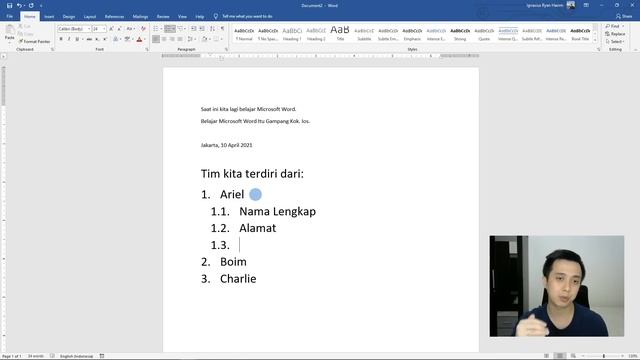Show paragraph marks
Image resolution: width=640 pixels, height=360 pixels.
click(222, 29)
